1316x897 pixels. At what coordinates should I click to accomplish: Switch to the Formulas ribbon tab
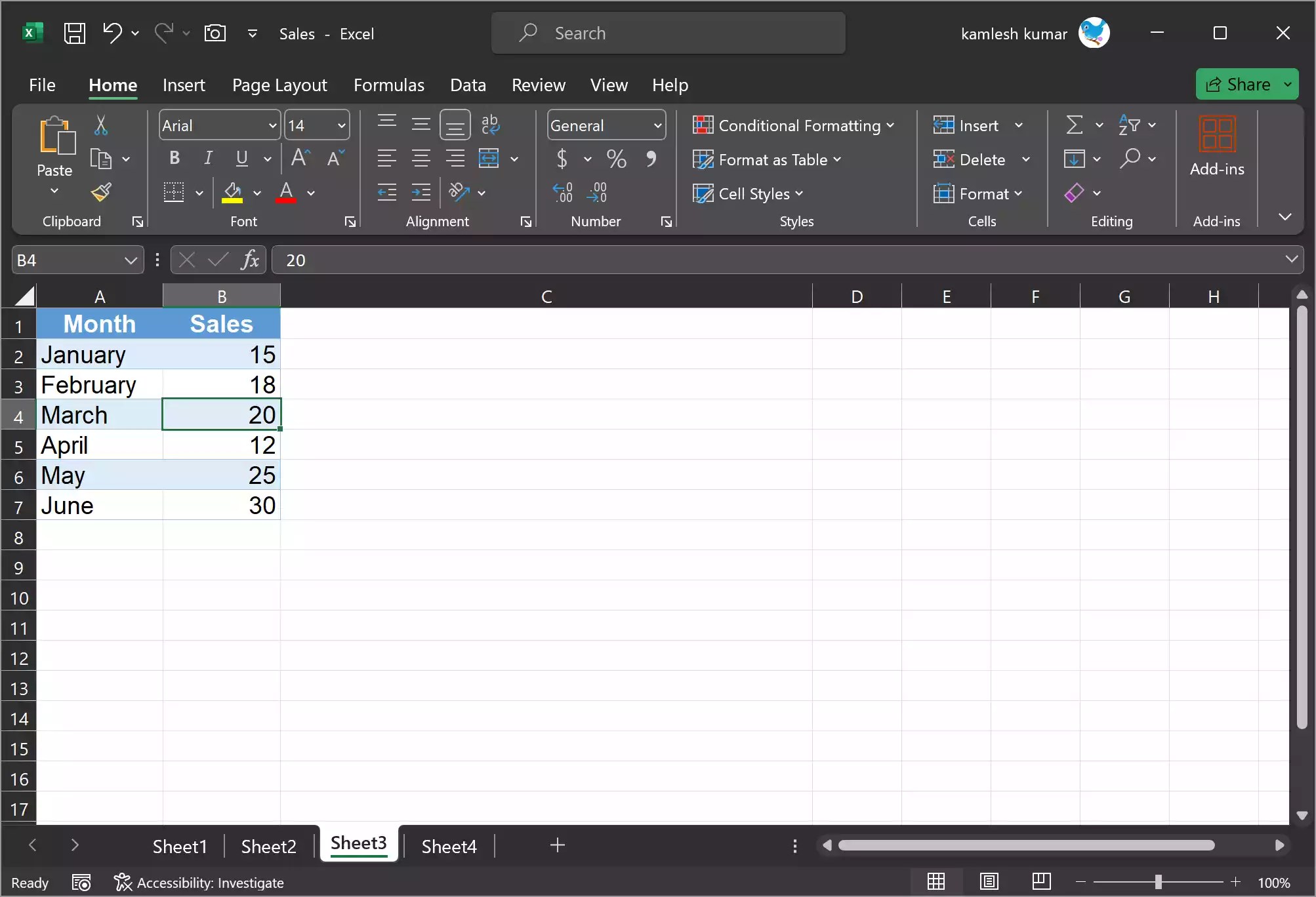pos(389,85)
